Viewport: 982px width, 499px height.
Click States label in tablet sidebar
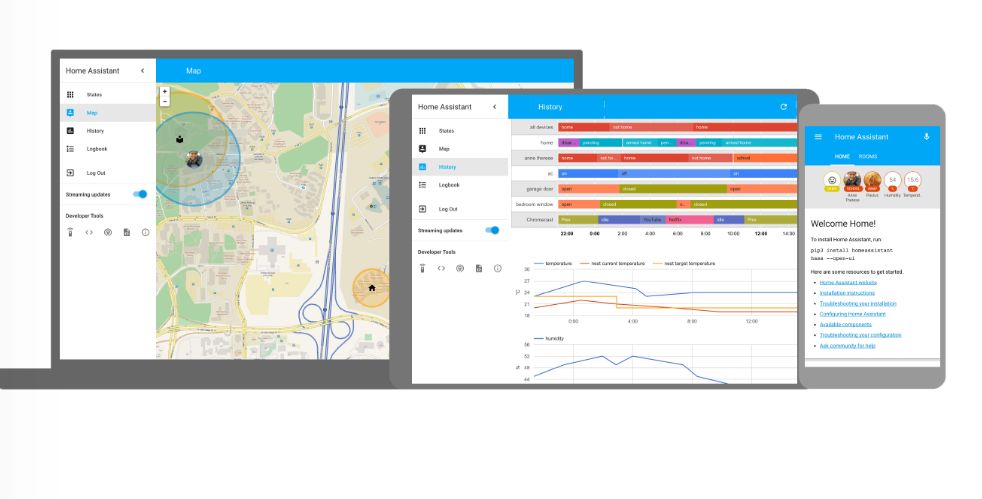(x=447, y=131)
